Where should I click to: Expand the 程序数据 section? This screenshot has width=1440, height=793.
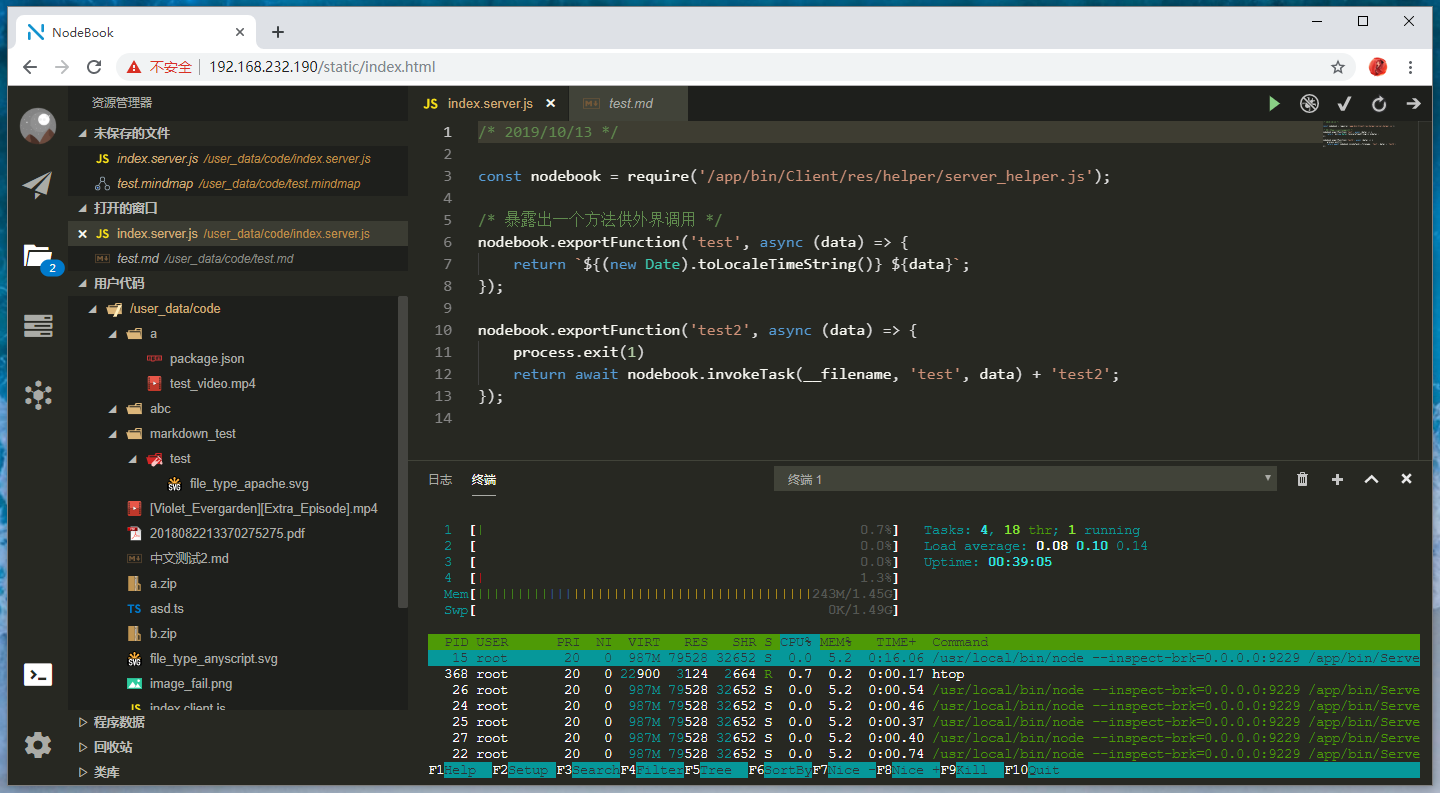pos(84,722)
